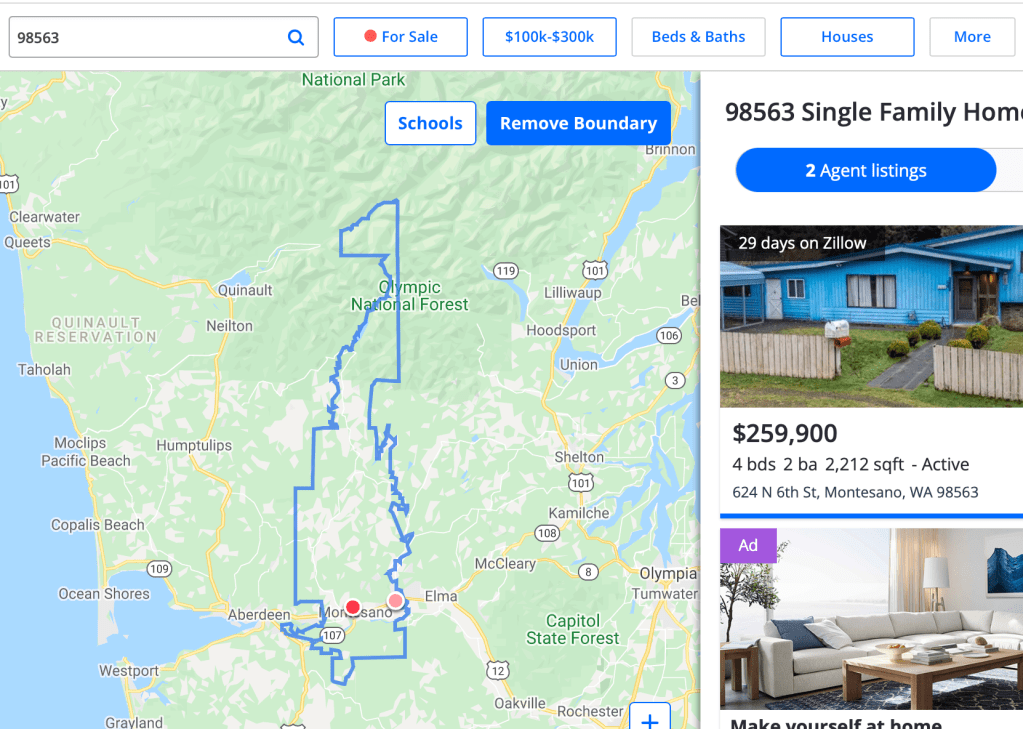Screen dimensions: 1023x729
Task: Expand the More filters menu
Action: tap(971, 37)
